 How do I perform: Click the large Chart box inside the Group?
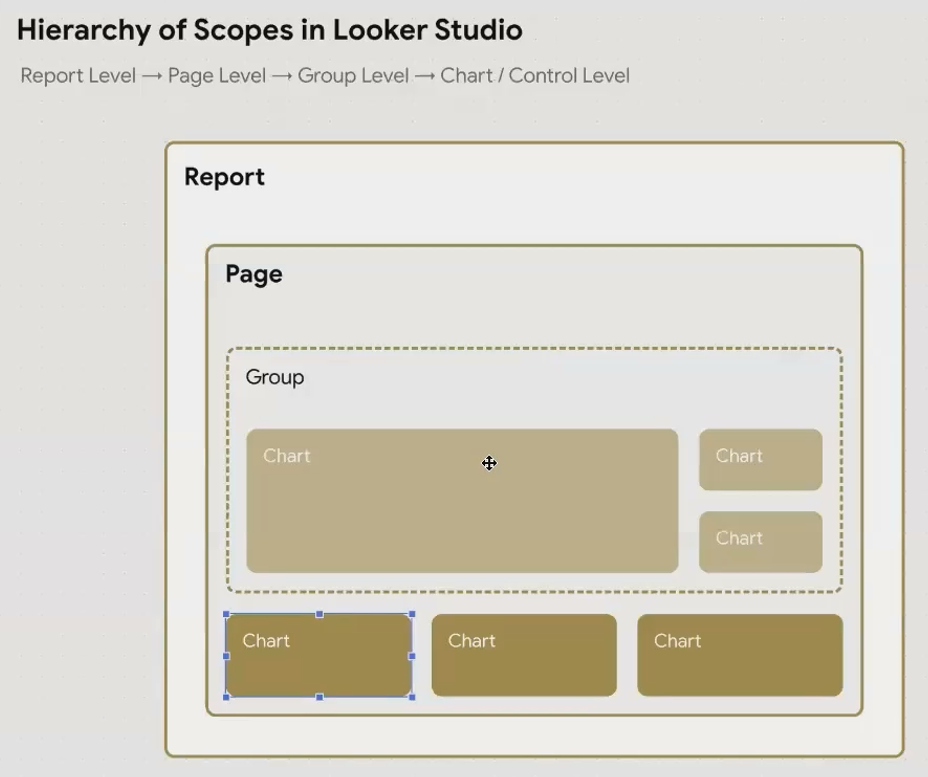462,501
